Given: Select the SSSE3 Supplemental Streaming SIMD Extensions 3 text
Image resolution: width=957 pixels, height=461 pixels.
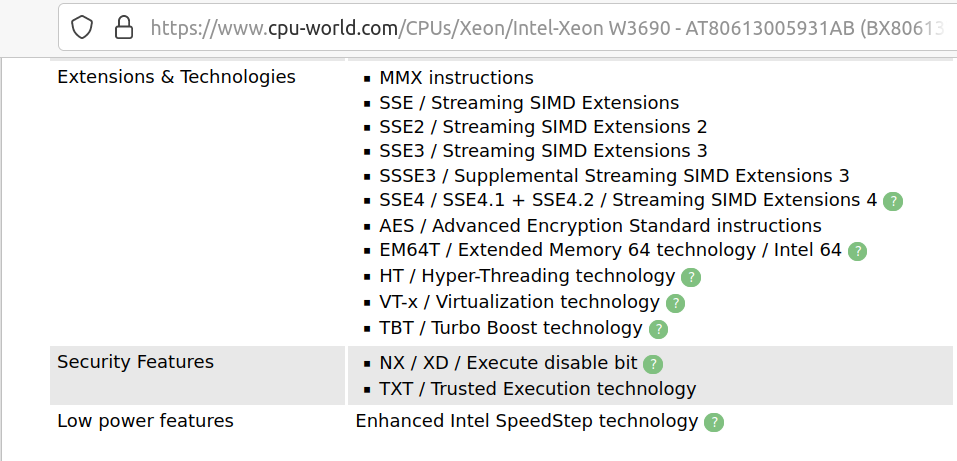Looking at the screenshot, I should click(614, 176).
